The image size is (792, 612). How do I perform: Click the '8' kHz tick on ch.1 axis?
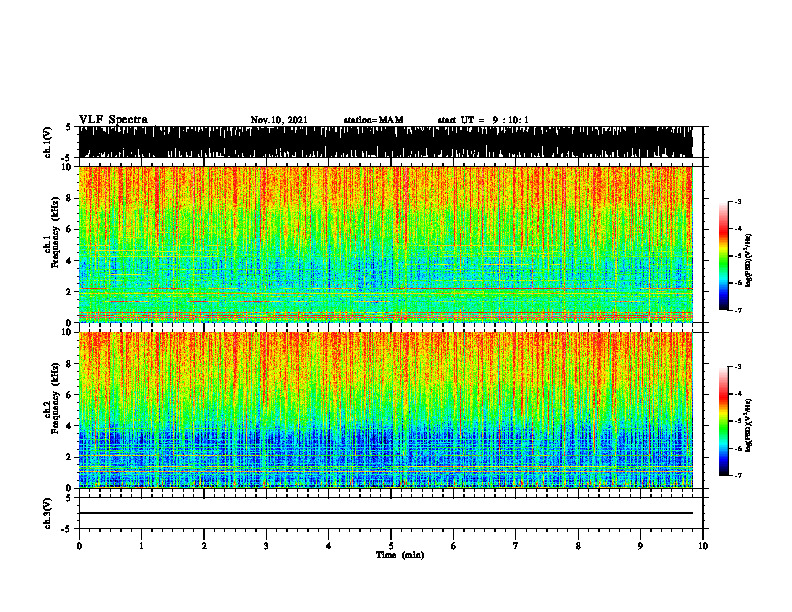[70, 198]
